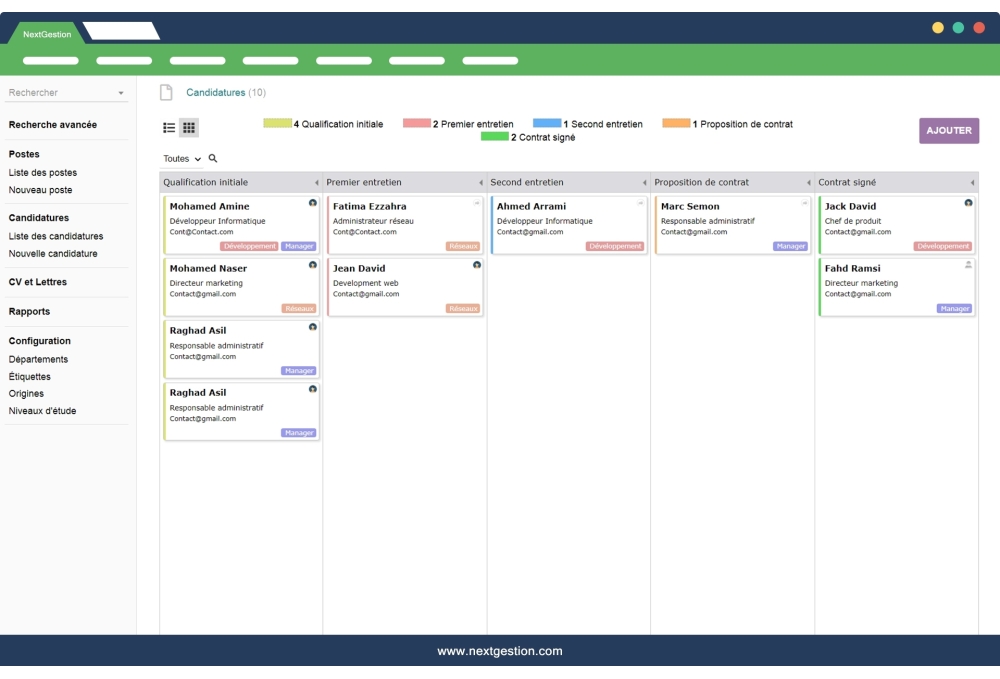Select the kanban grid view icon
Viewport: 1000px width, 679px height.
pos(189,128)
